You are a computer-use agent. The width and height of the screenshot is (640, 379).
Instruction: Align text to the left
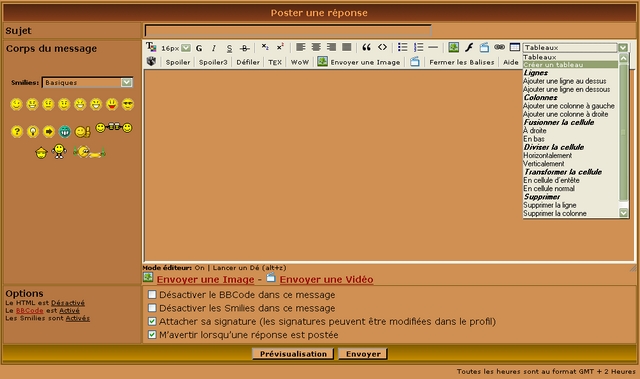click(301, 47)
